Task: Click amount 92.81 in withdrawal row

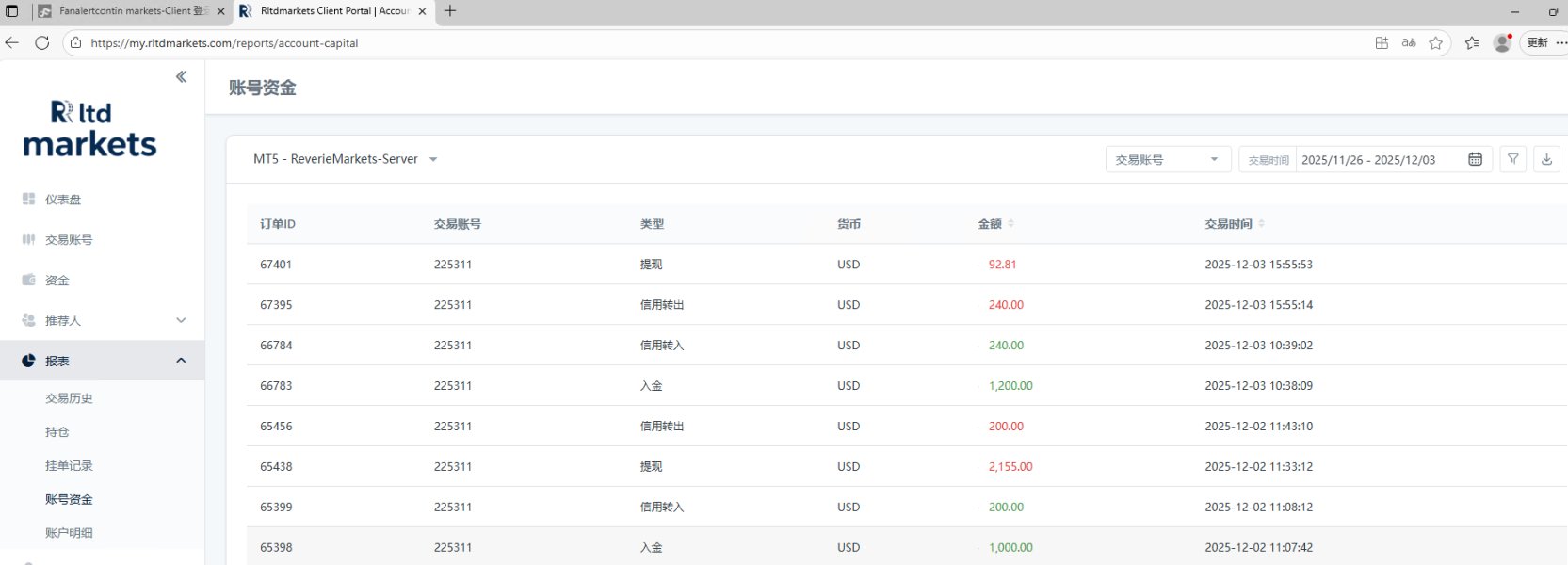Action: click(x=1002, y=265)
